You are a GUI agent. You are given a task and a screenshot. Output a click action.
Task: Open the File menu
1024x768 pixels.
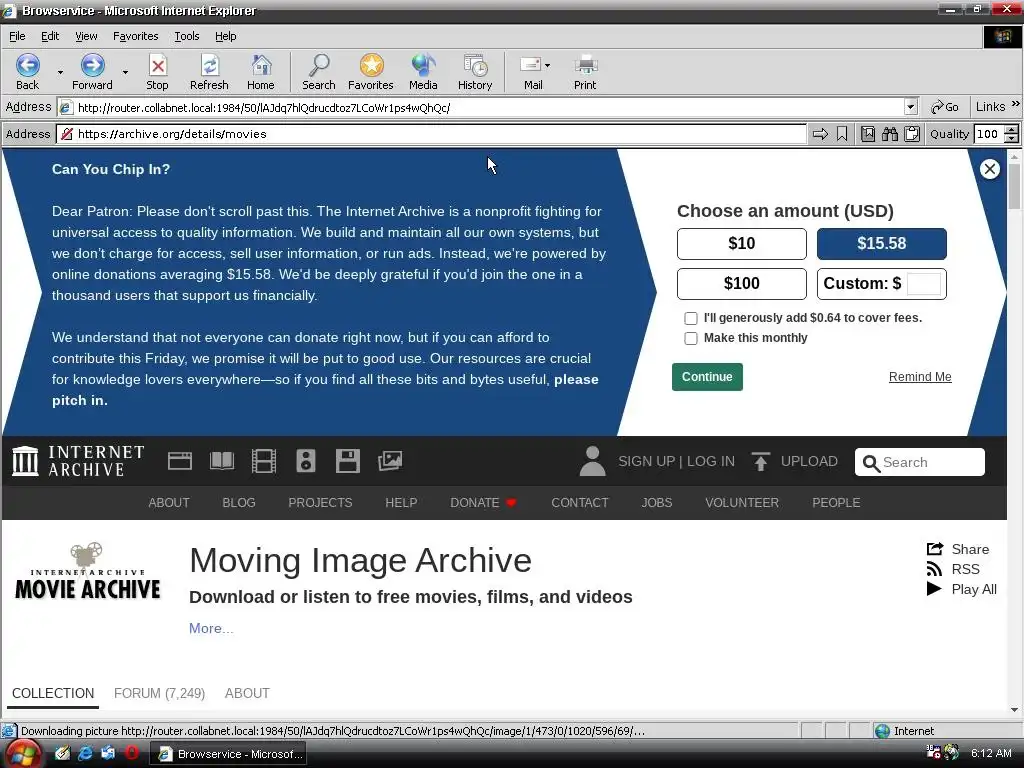[17, 37]
